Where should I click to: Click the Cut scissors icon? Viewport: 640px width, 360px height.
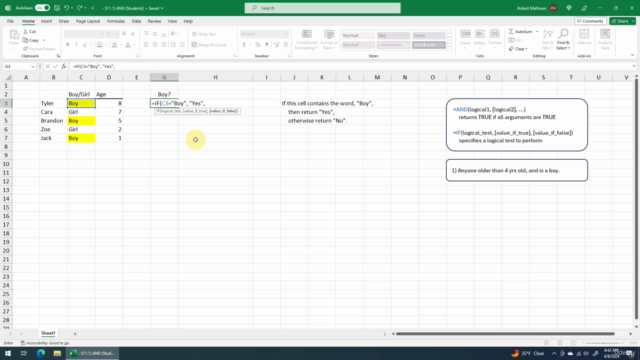coord(25,31)
